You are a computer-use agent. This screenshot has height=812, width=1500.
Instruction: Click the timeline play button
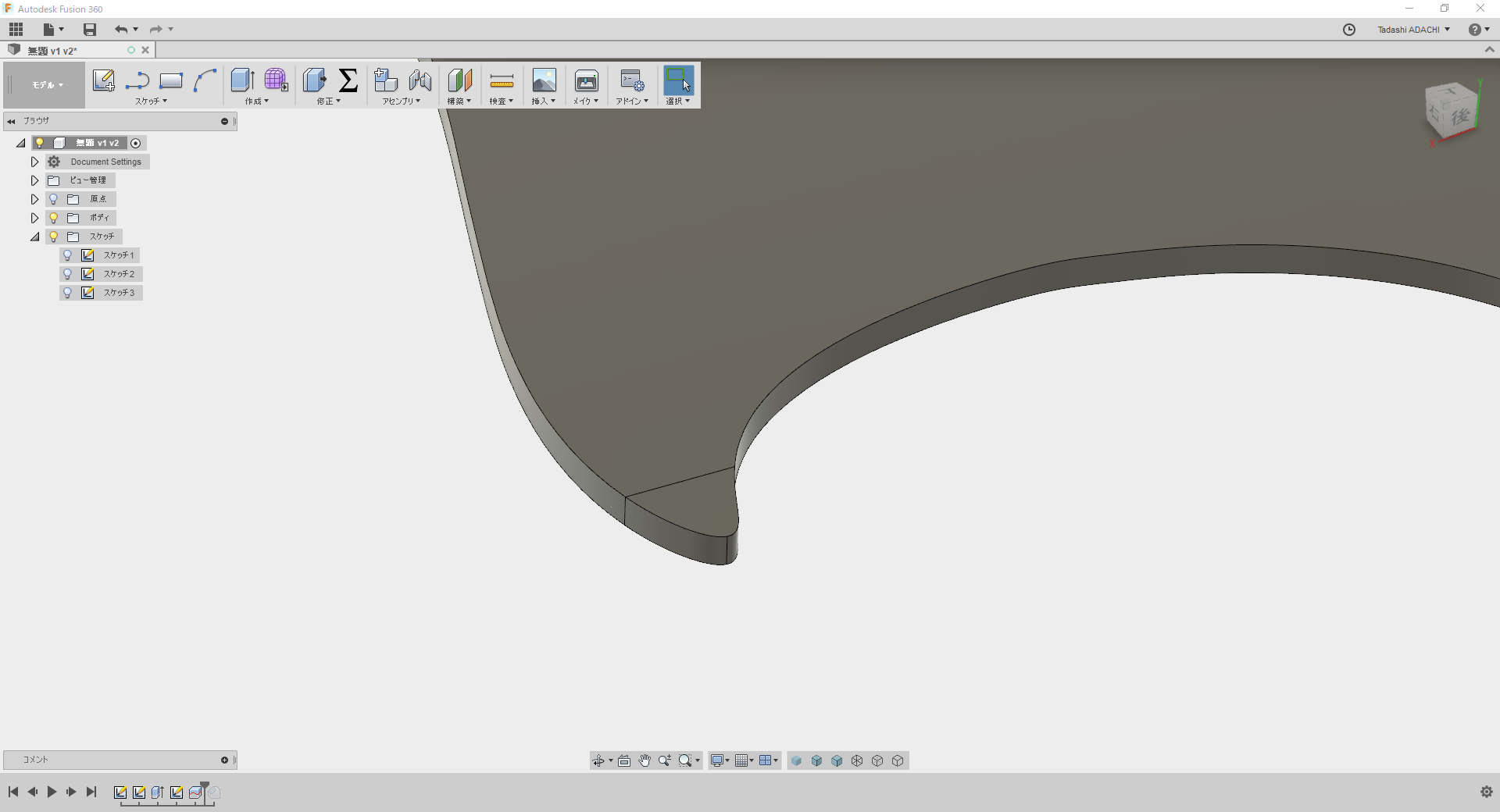pyautogui.click(x=52, y=792)
